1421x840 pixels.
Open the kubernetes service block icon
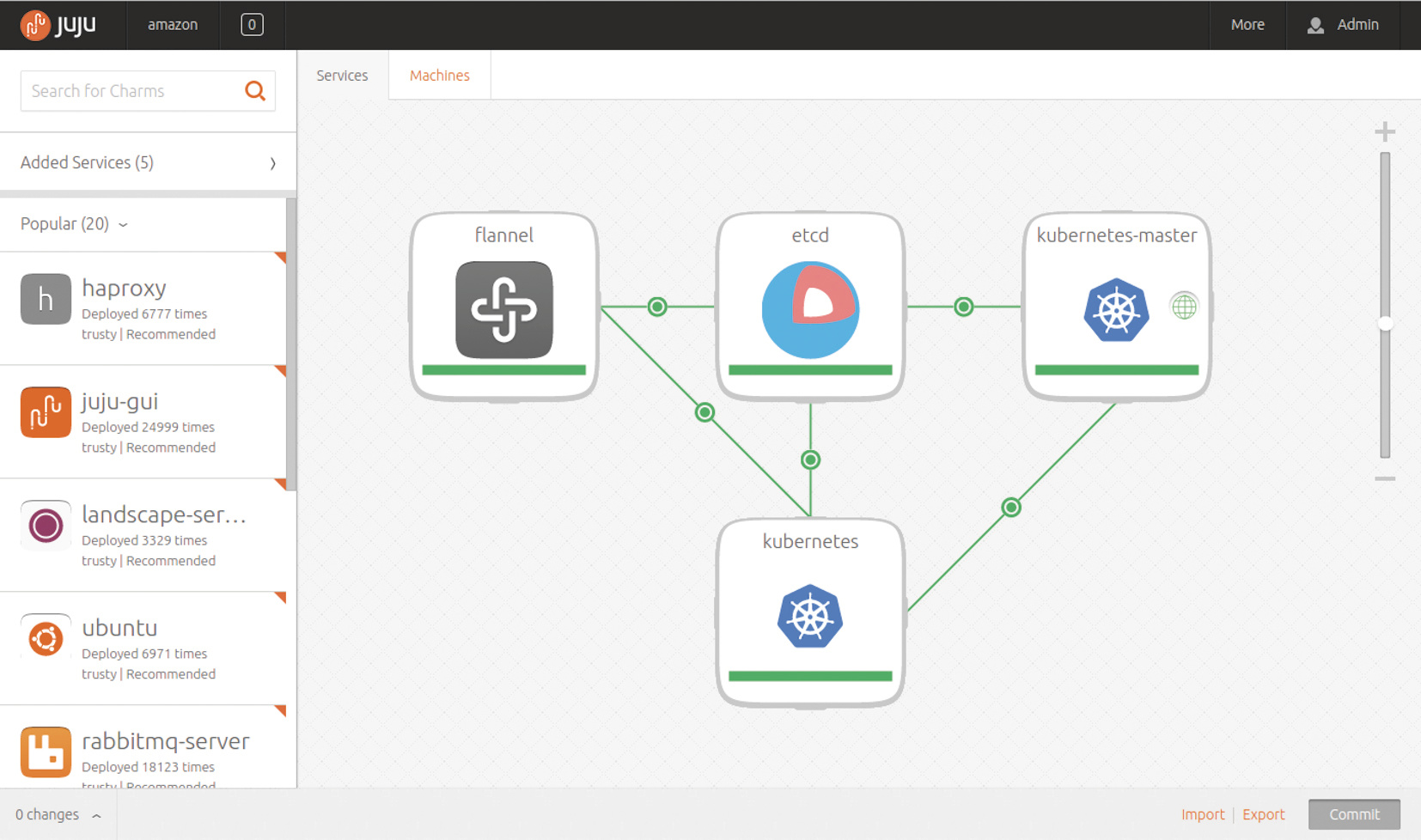pos(809,616)
